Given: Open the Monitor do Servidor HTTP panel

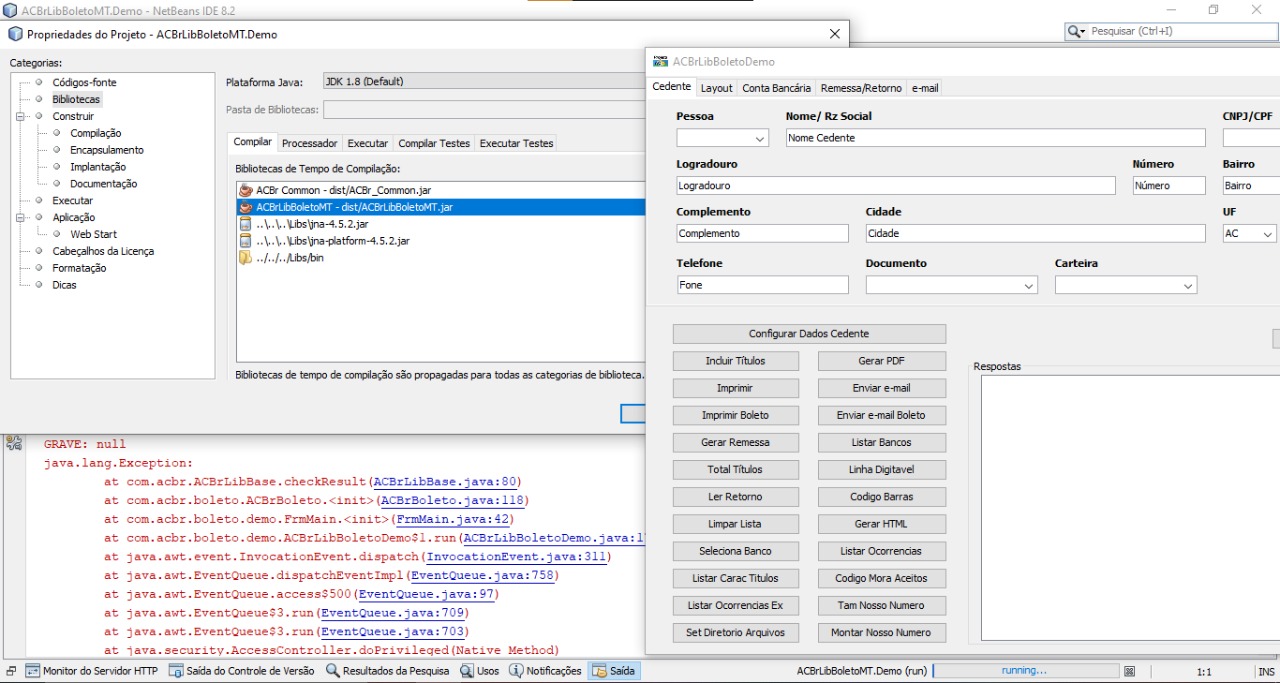Looking at the screenshot, I should tap(92, 671).
